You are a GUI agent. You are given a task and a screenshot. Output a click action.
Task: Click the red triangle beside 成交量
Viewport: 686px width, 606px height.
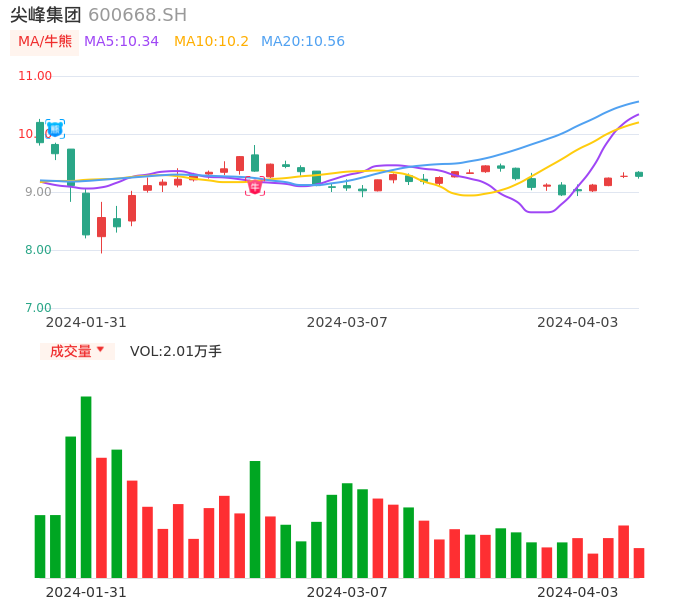pyautogui.click(x=100, y=350)
